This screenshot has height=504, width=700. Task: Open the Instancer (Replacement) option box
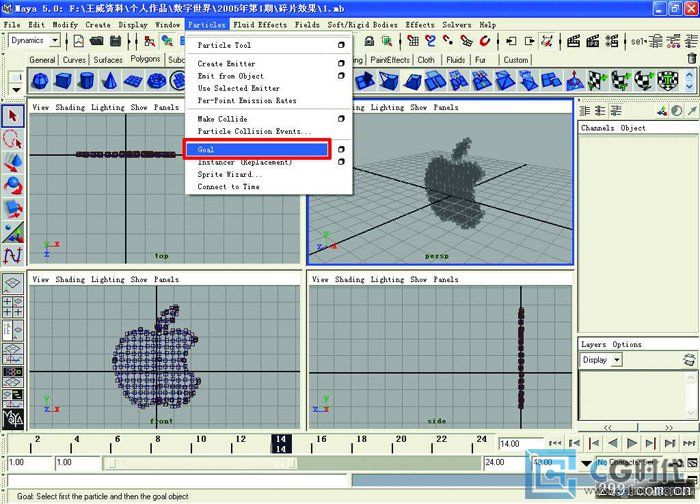(341, 162)
